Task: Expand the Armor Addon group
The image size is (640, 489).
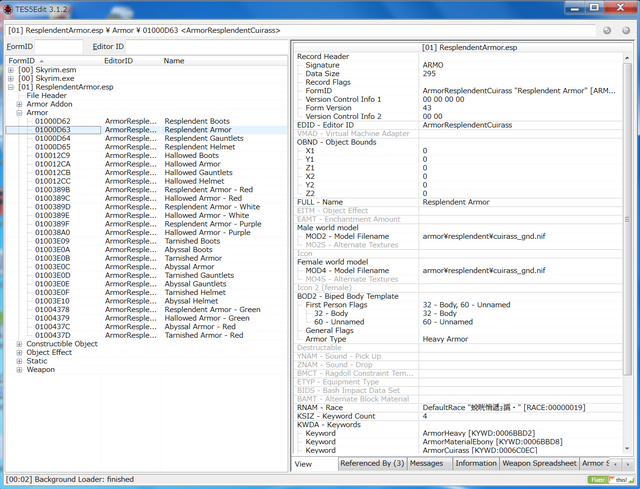Action: click(19, 104)
